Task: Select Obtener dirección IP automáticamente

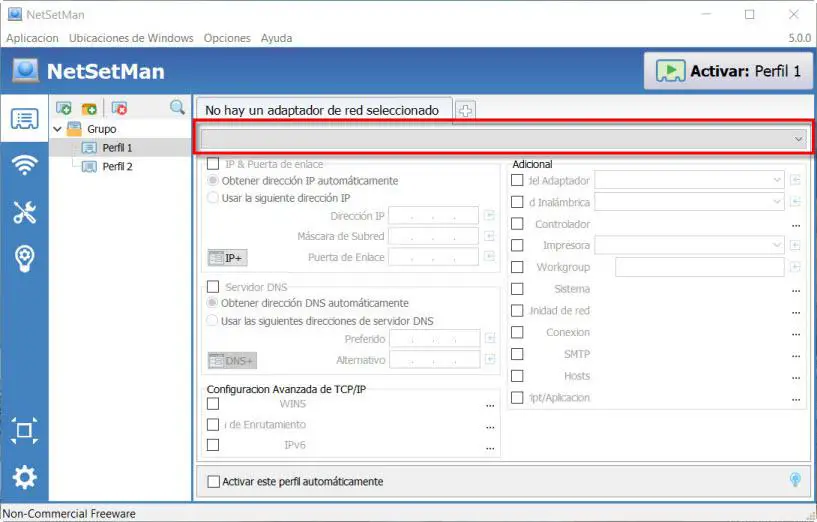Action: click(x=213, y=181)
